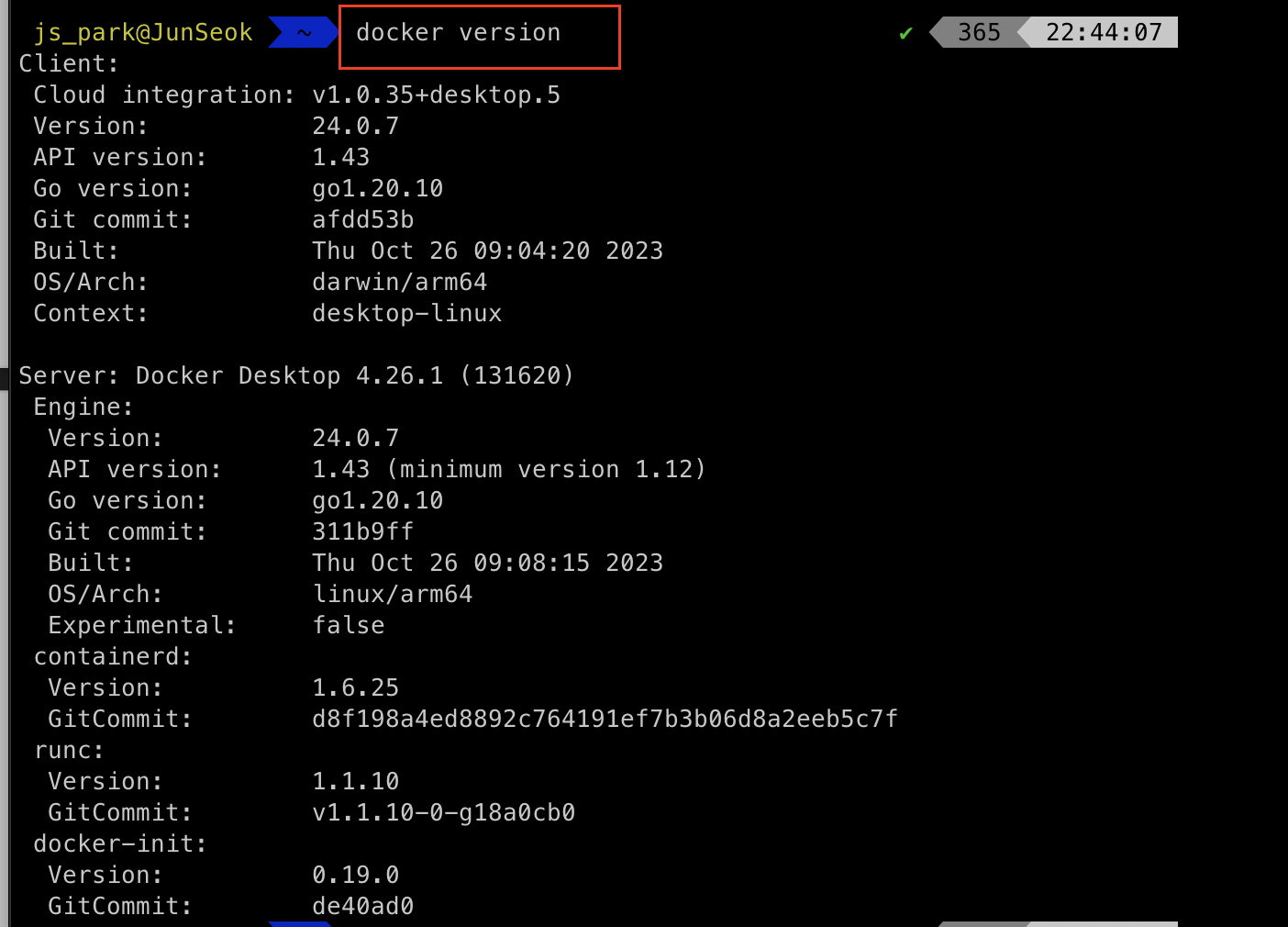Select Engine Git commit 311b9ff

pyautogui.click(x=363, y=532)
